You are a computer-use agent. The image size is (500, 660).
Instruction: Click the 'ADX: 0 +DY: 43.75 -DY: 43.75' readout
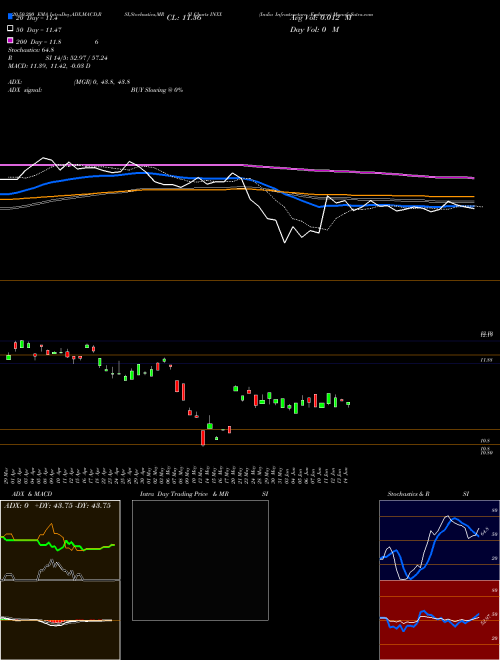click(57, 506)
